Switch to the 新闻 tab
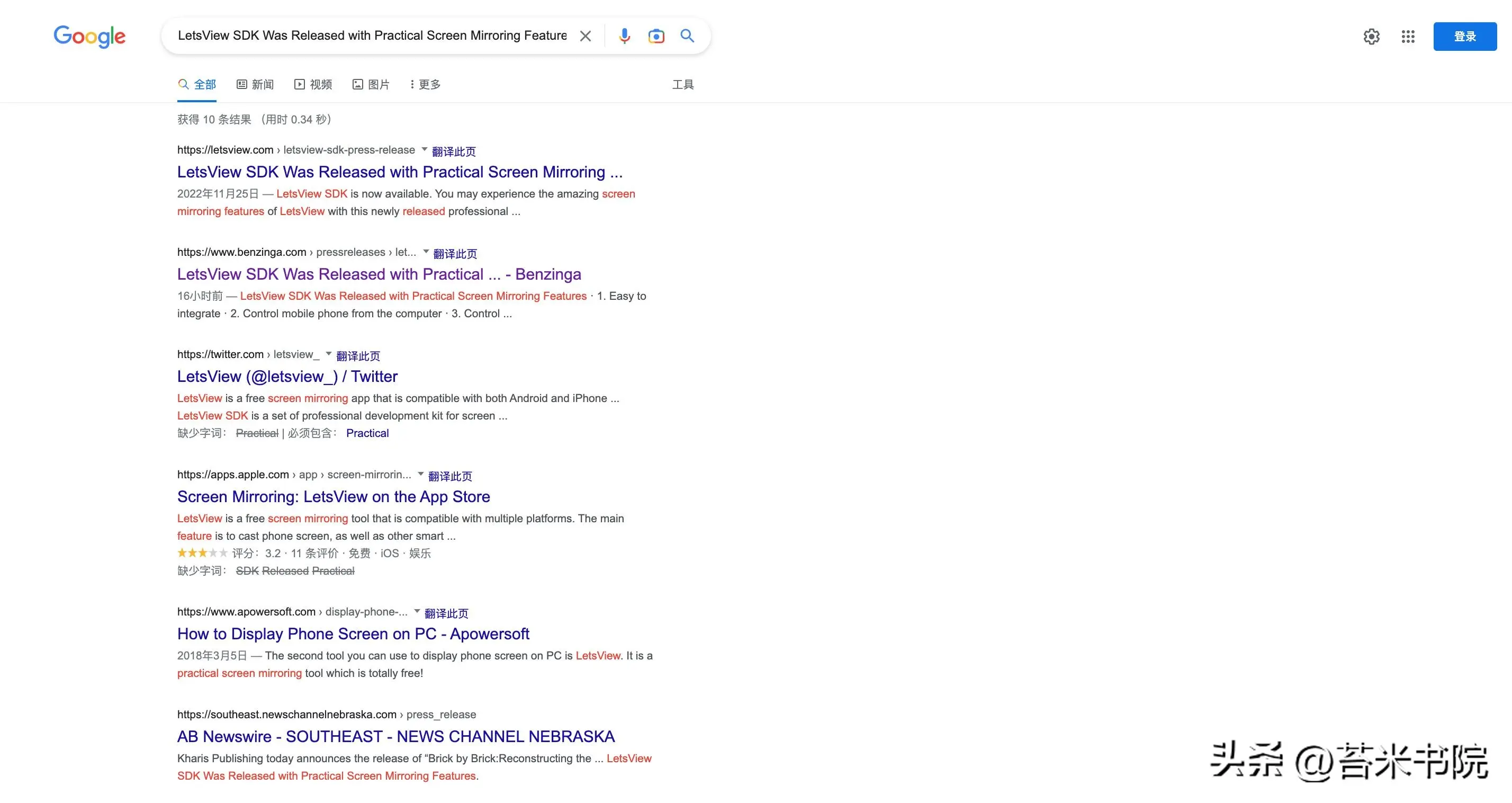Image resolution: width=1512 pixels, height=803 pixels. (x=255, y=85)
